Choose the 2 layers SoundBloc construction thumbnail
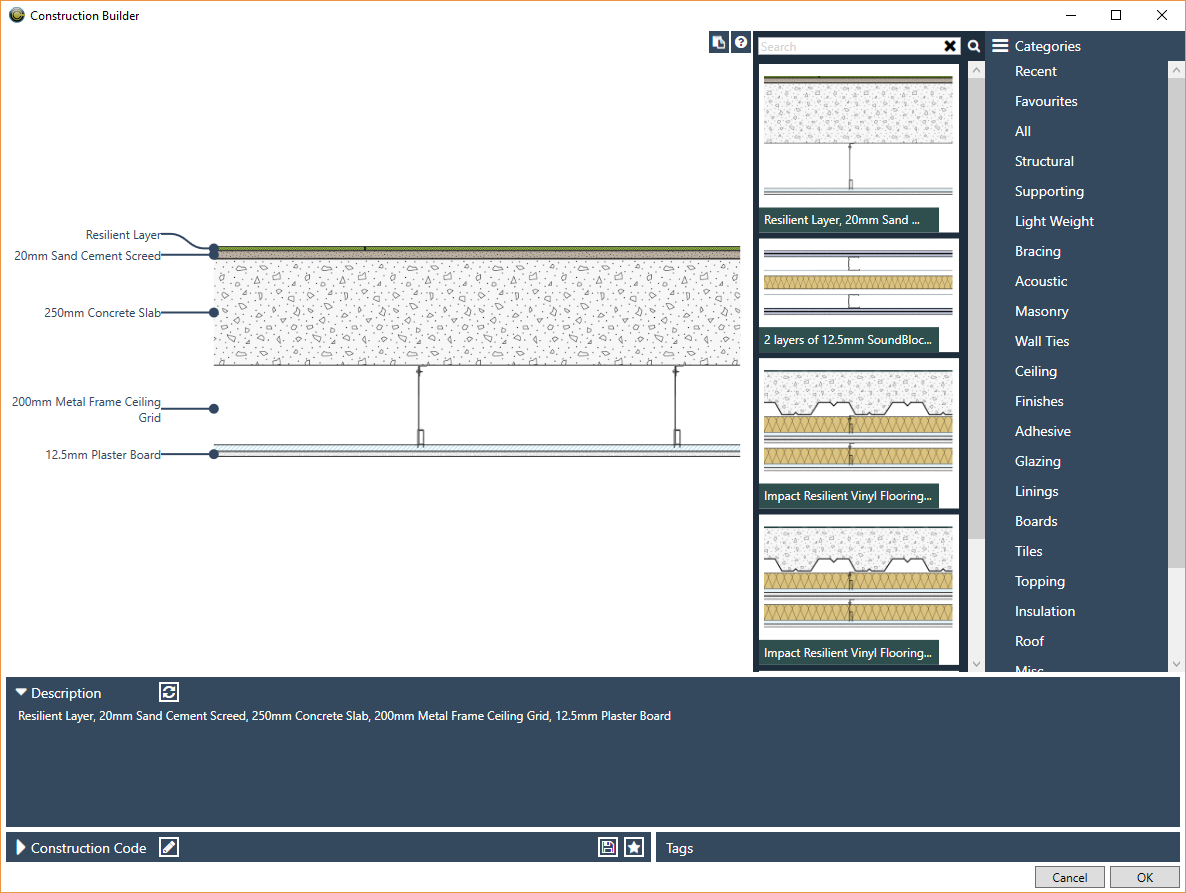The height and width of the screenshot is (893, 1186). (x=857, y=295)
